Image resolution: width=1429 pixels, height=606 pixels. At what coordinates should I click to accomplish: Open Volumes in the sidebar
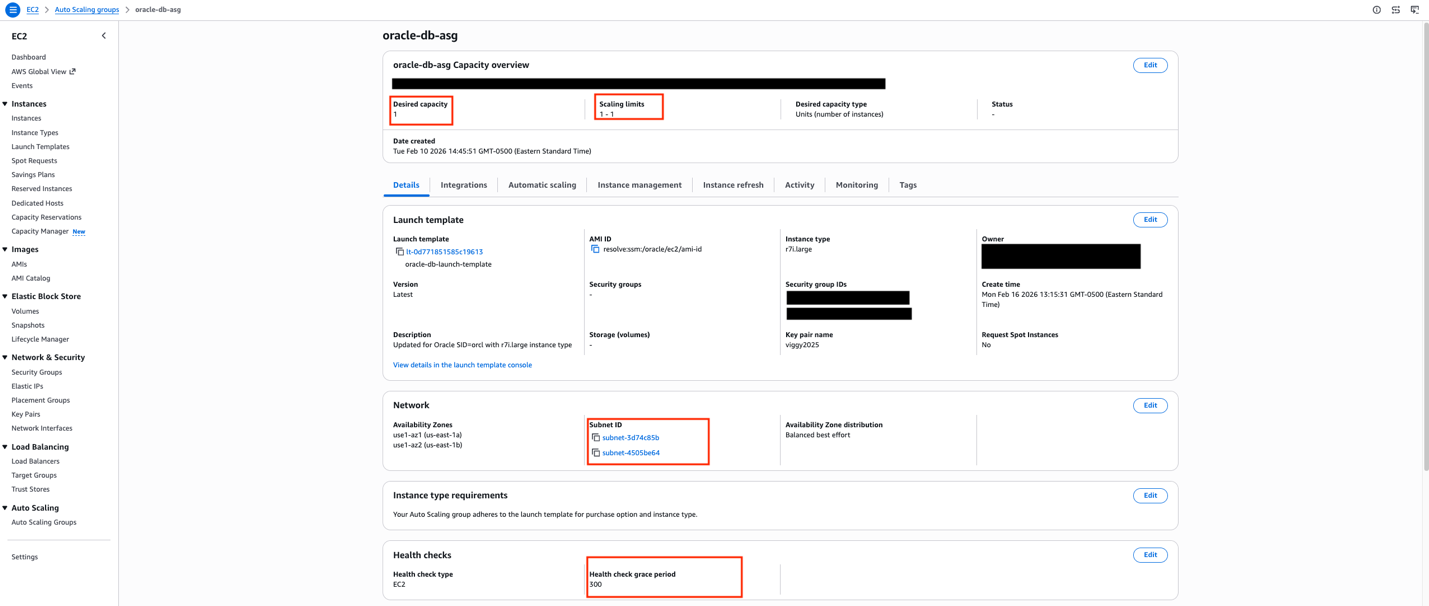click(25, 312)
